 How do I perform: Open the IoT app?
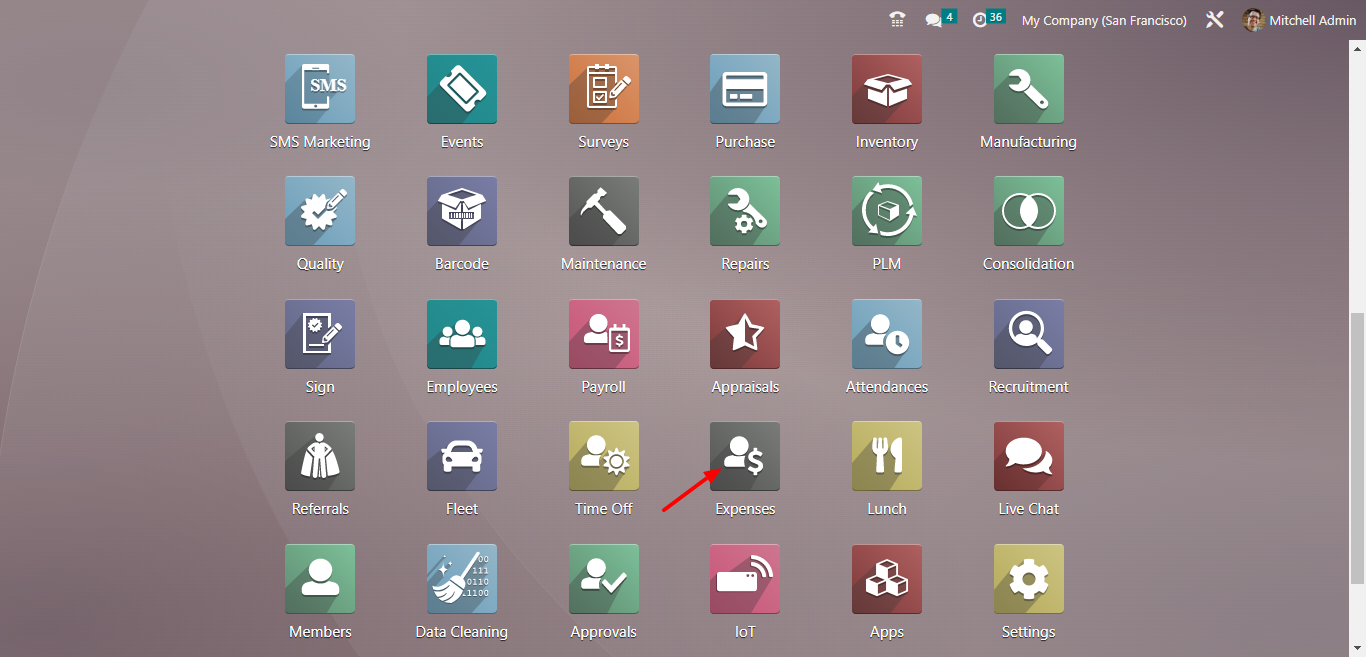tap(744, 592)
